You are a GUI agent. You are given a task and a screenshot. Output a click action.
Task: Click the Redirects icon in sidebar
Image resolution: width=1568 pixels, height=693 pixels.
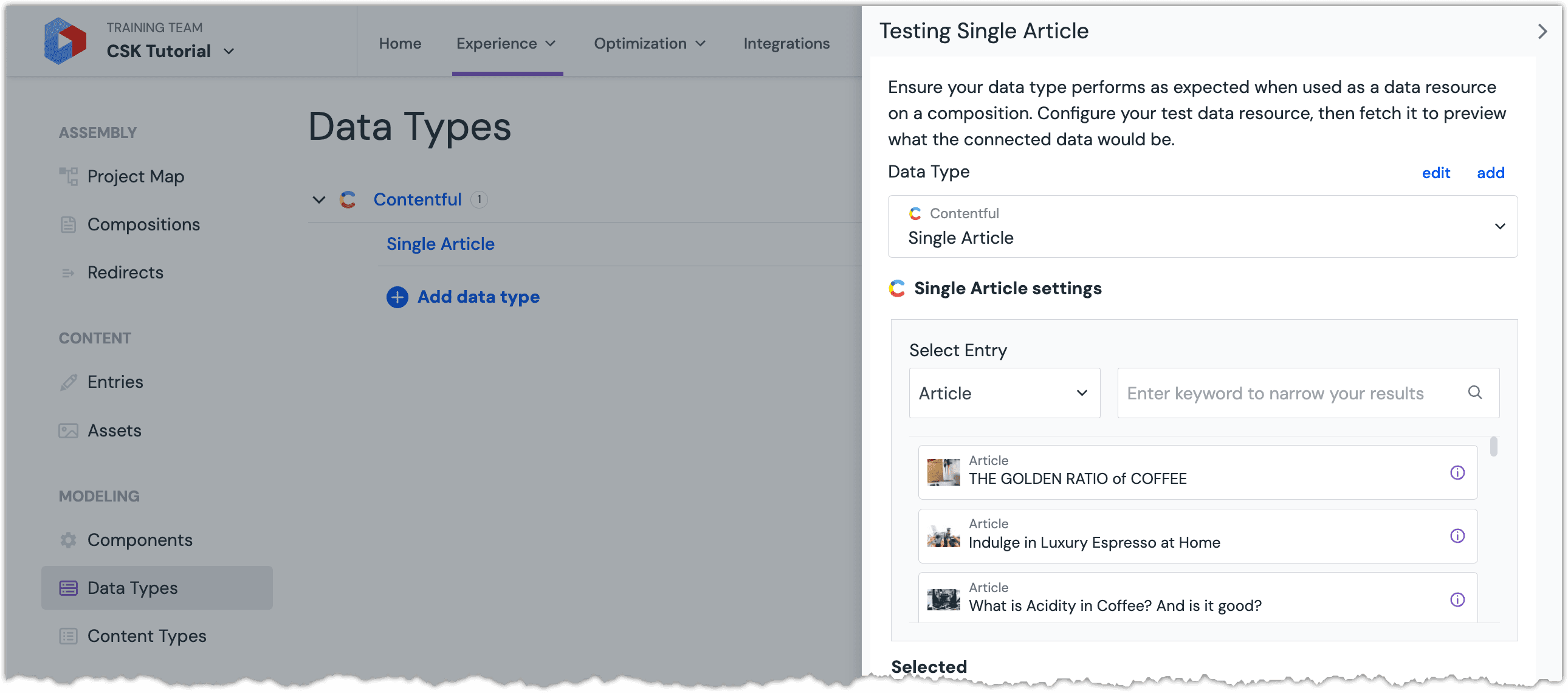tap(68, 272)
